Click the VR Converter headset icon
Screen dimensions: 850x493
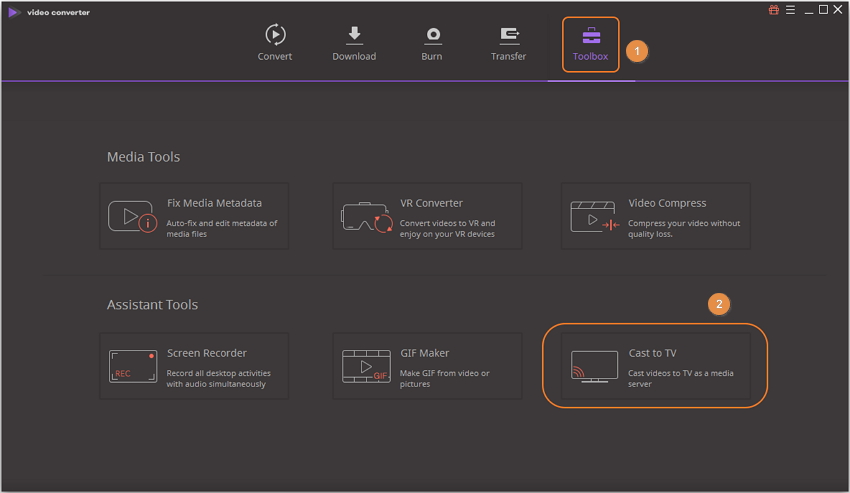(366, 217)
